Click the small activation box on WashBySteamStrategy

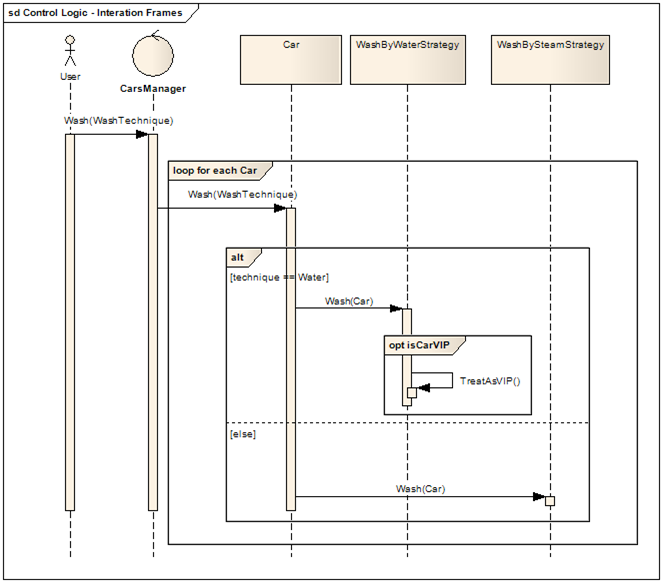tap(550, 501)
